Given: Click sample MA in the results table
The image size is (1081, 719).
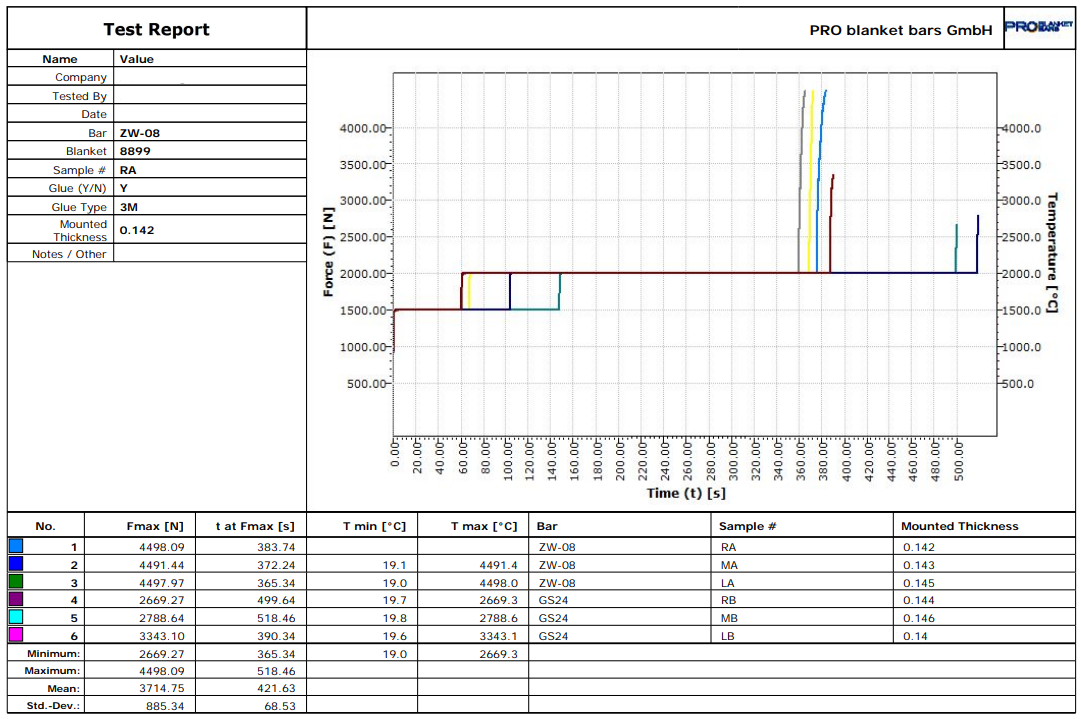Looking at the screenshot, I should pos(729,565).
